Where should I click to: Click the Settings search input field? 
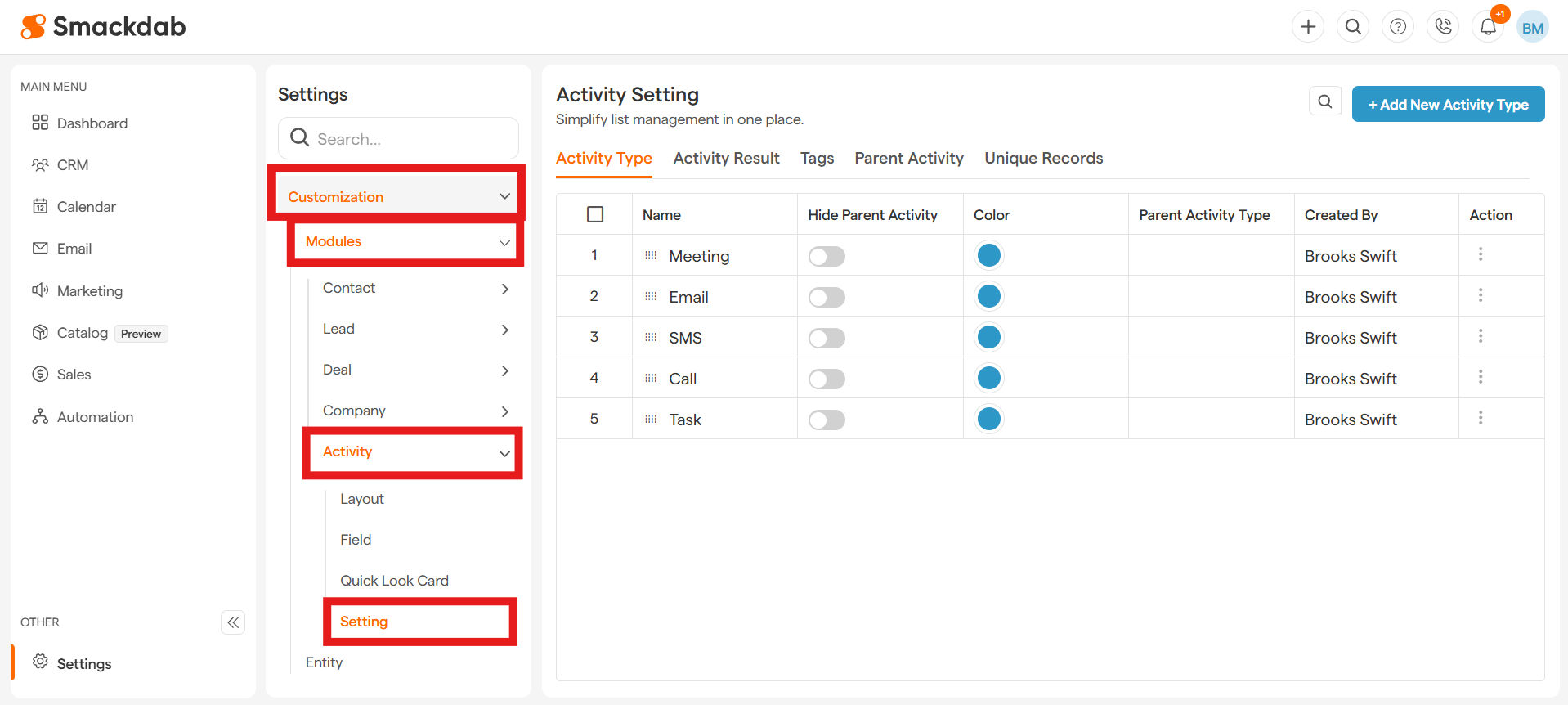tap(409, 139)
